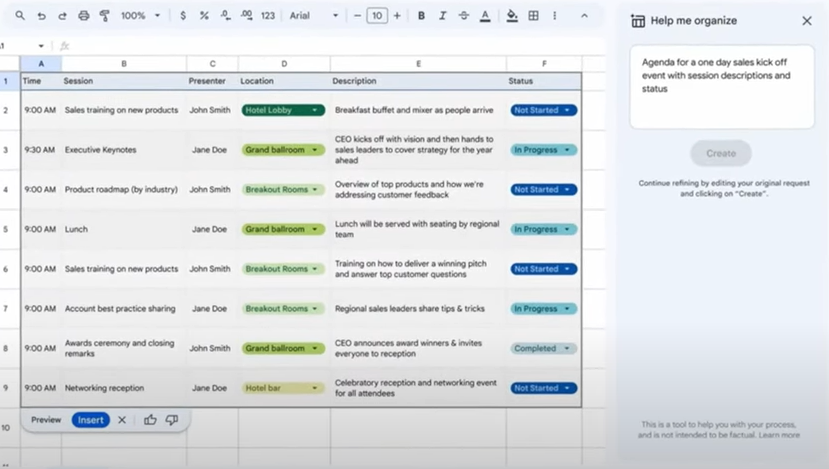
Task: Click the thumbs up feedback icon
Action: coord(150,420)
